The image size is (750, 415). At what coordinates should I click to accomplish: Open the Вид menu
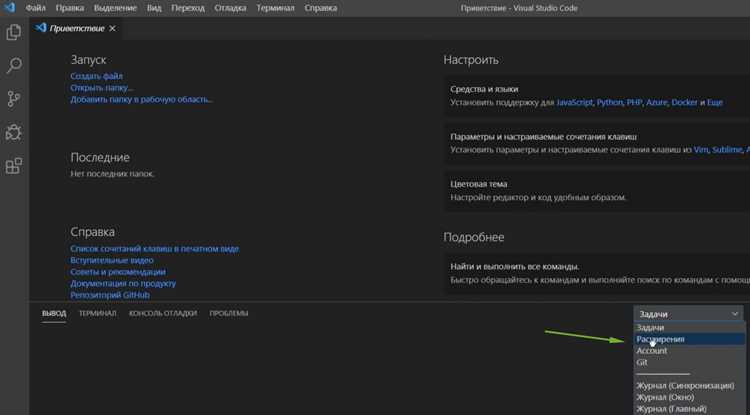[154, 8]
